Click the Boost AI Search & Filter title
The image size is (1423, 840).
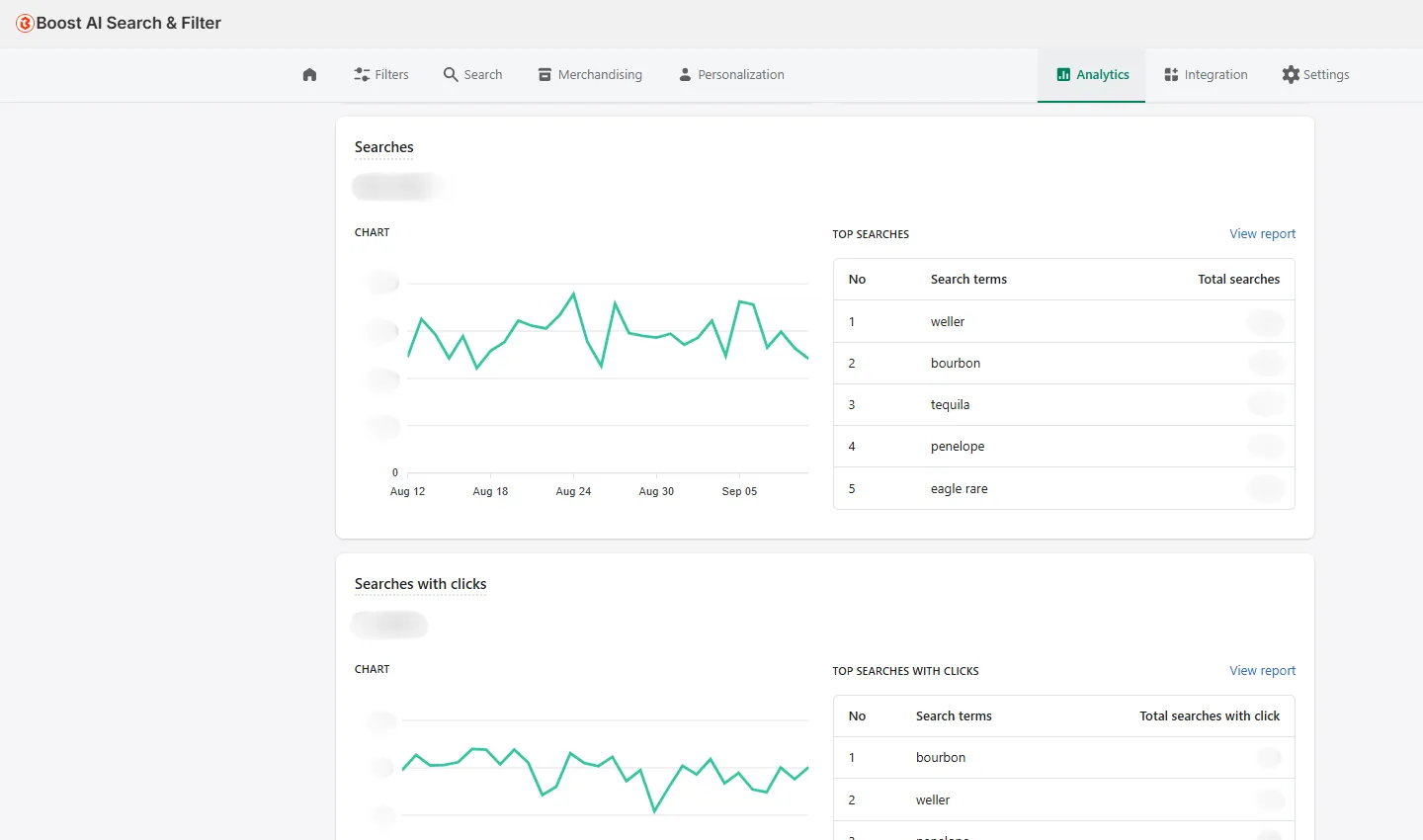[128, 23]
